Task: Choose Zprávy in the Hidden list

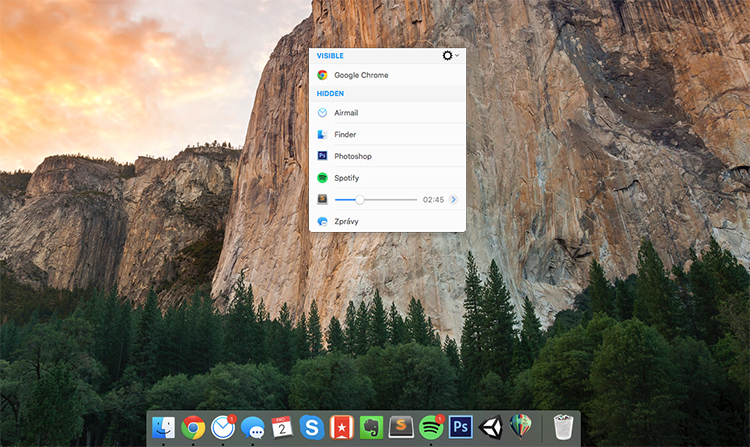Action: 346,221
